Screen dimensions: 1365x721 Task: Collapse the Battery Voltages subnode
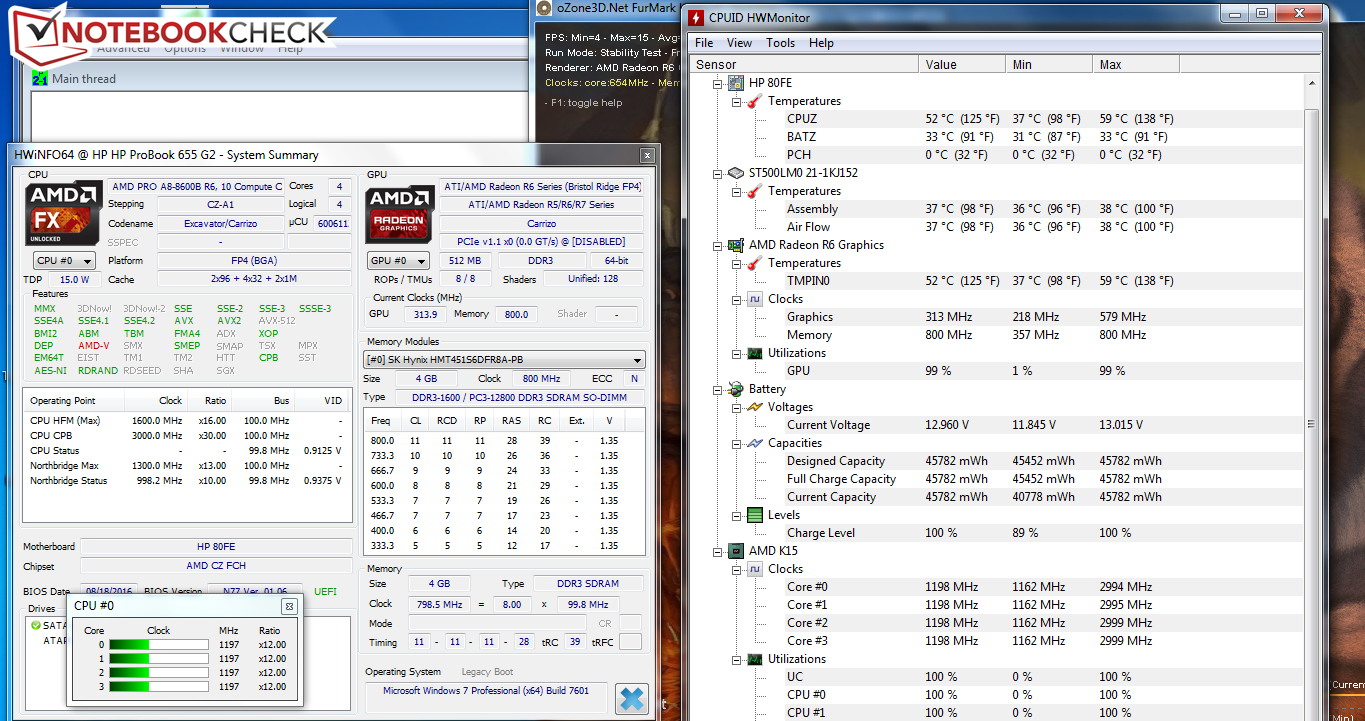pos(737,407)
